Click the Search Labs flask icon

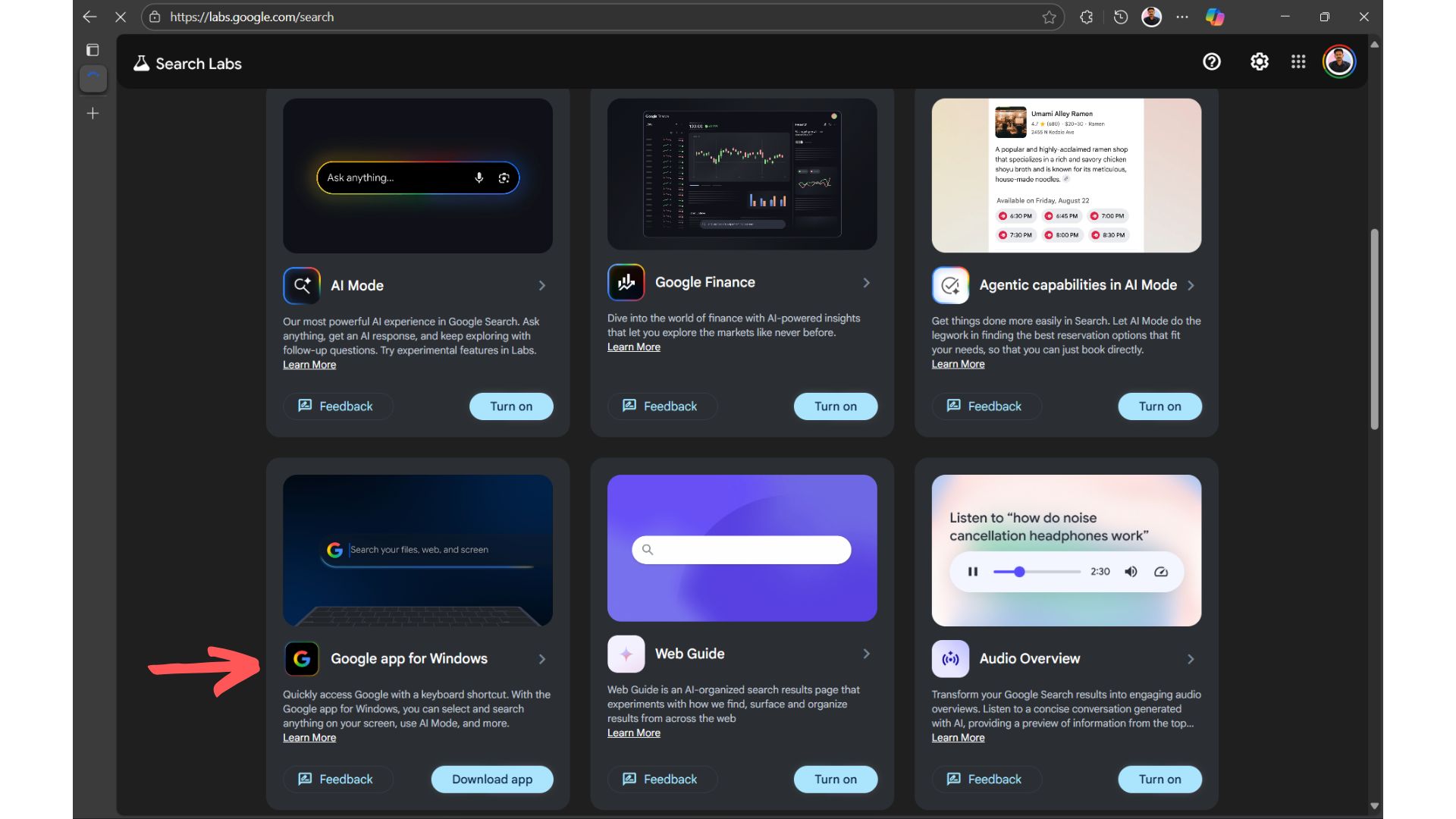(x=141, y=63)
